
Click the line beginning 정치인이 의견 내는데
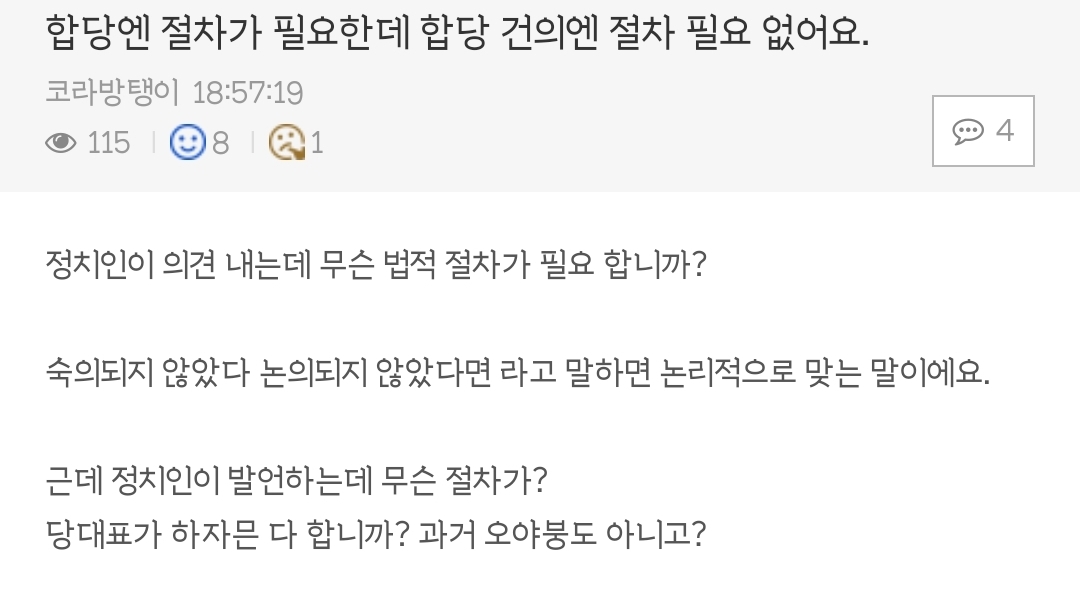pos(377,264)
